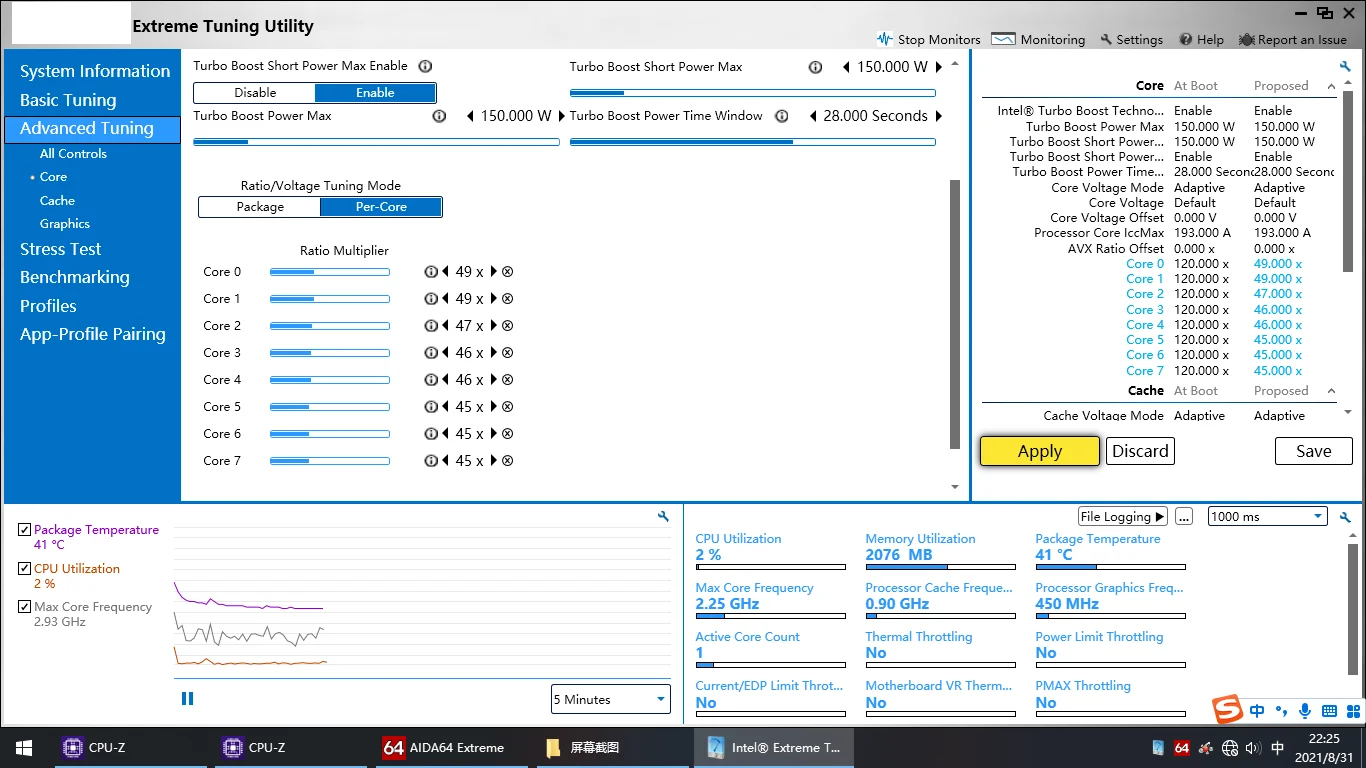The image size is (1366, 768).
Task: Click the Turbo Boost Power Time Window slider
Action: tap(753, 142)
